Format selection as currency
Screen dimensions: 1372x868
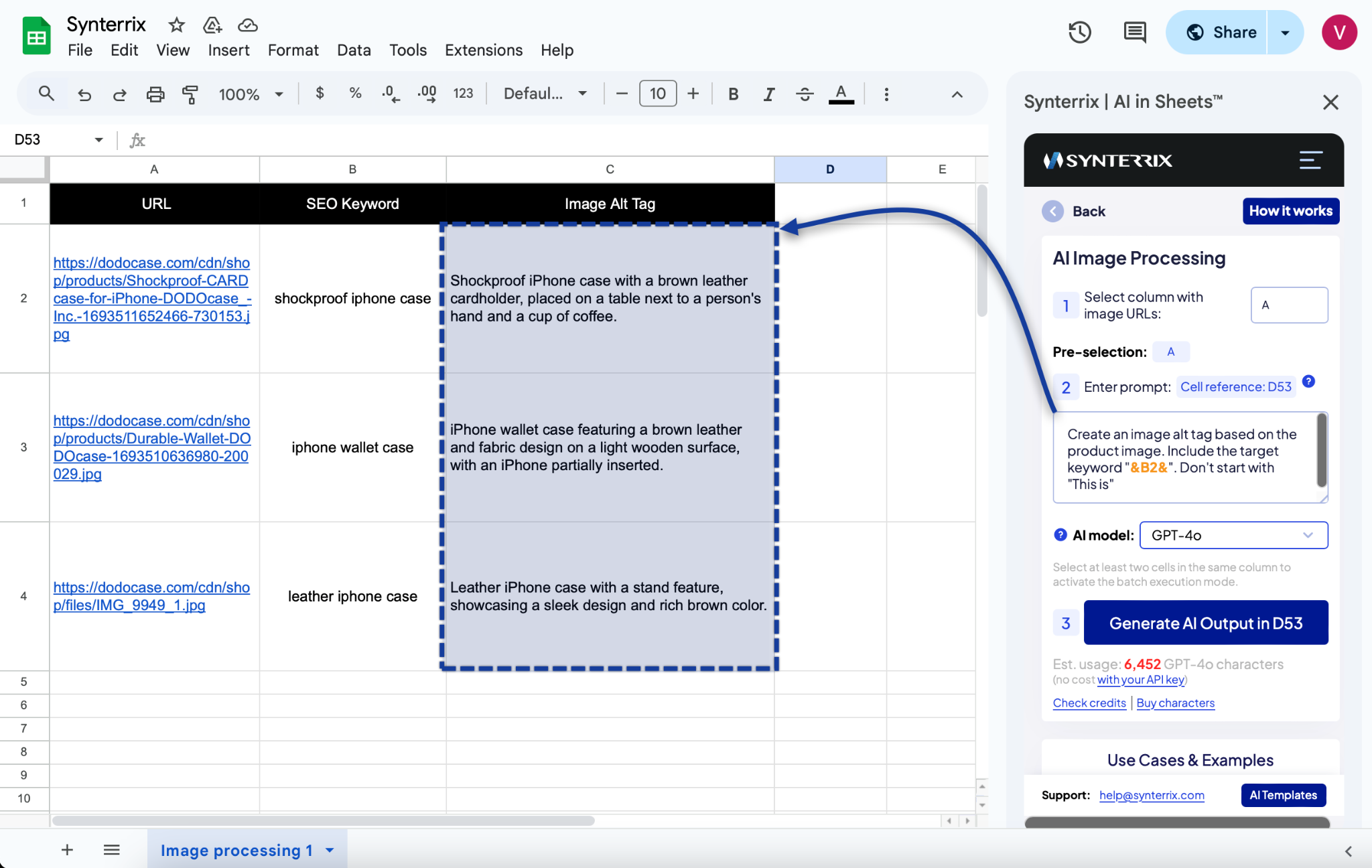(x=320, y=93)
